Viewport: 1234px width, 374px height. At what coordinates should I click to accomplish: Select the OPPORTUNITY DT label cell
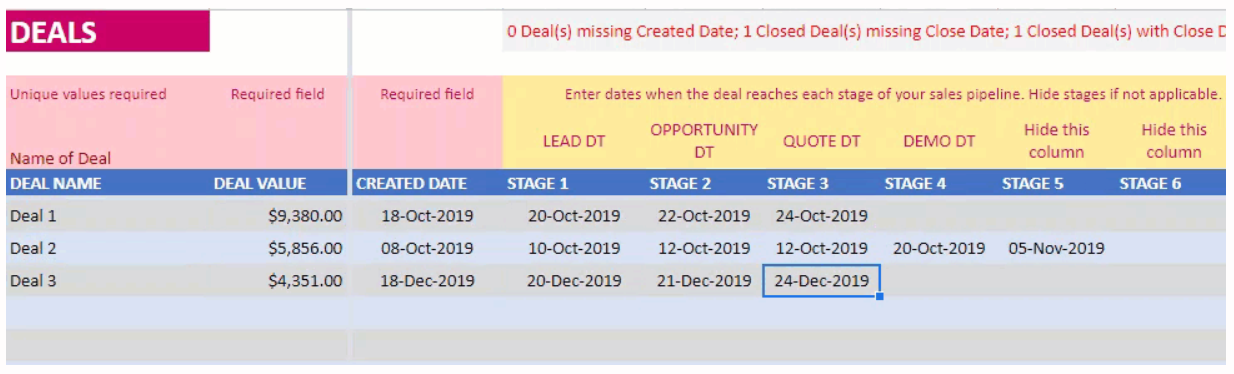click(704, 141)
